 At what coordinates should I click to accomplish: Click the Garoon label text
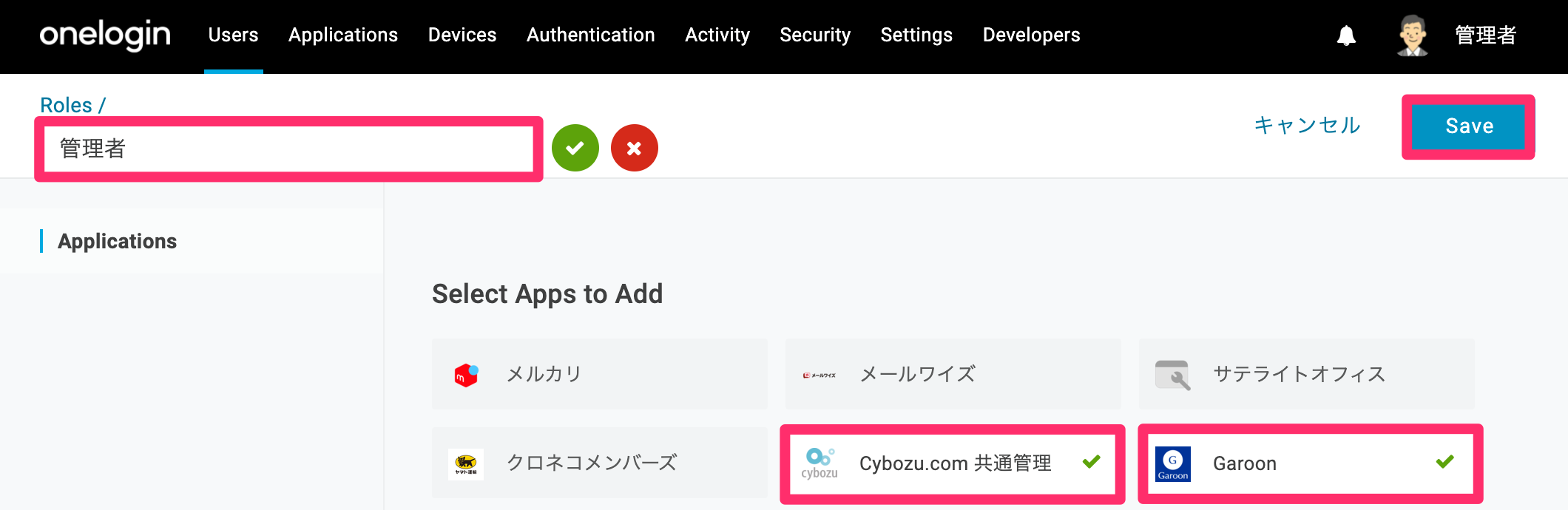(1245, 463)
